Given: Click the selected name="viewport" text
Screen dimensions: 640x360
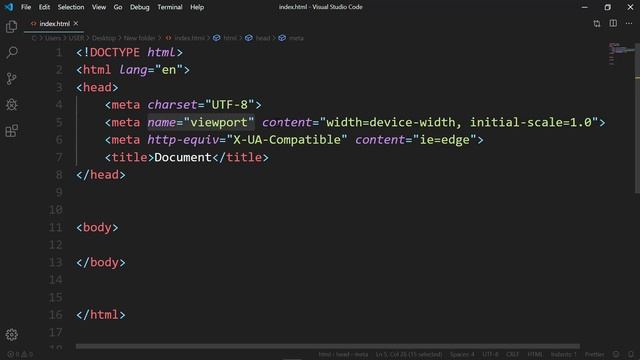Looking at the screenshot, I should pyautogui.click(x=200, y=122).
